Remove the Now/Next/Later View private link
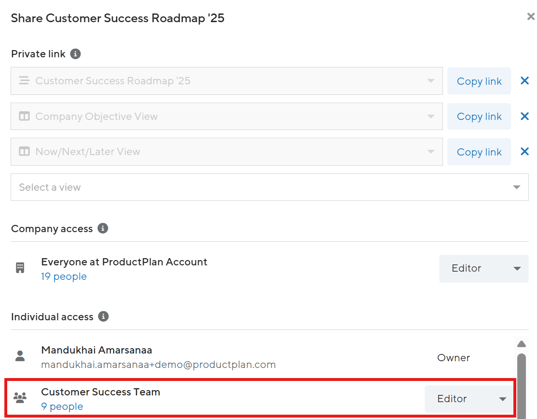 click(524, 151)
